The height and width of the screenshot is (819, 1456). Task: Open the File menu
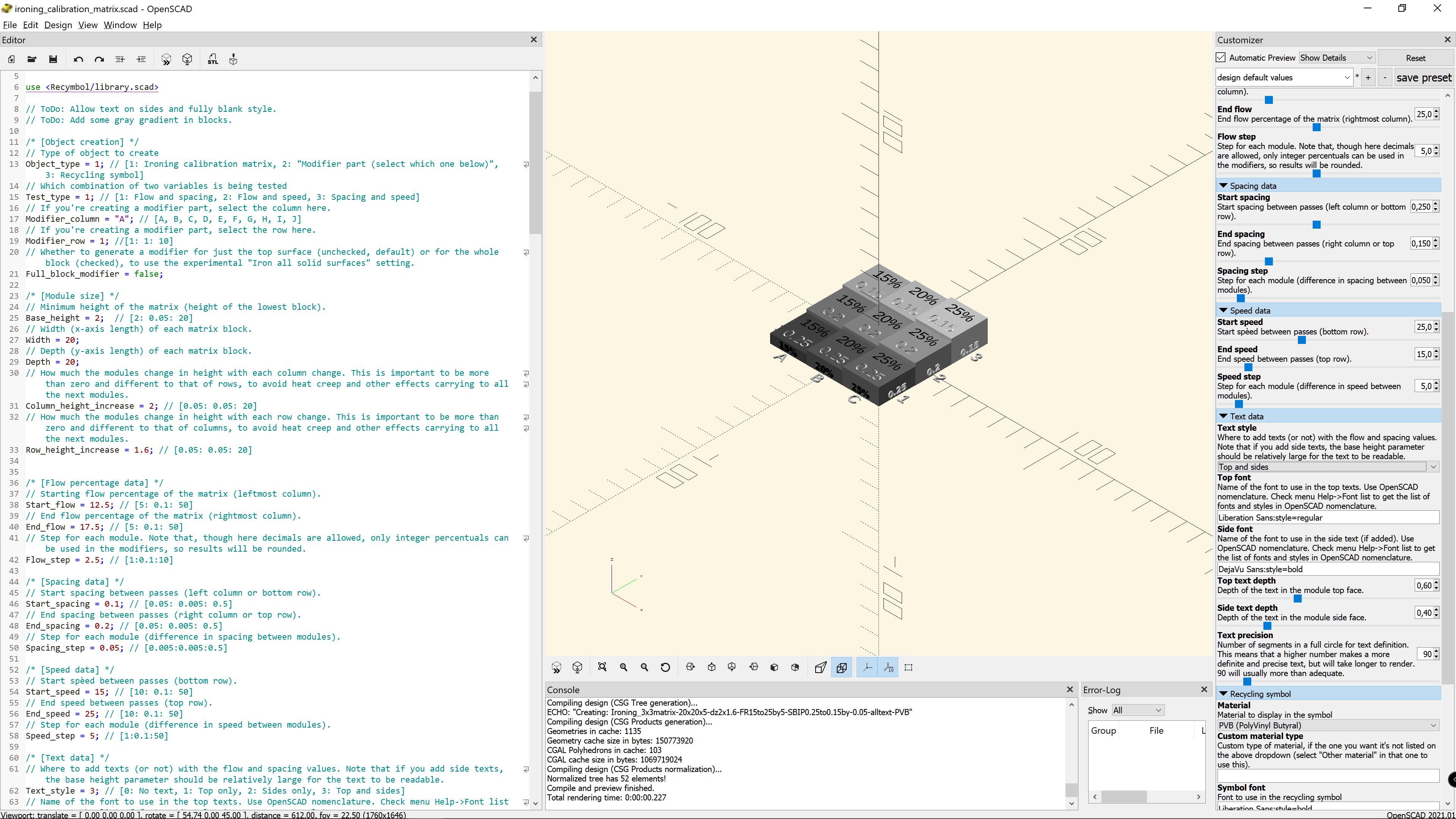[9, 25]
